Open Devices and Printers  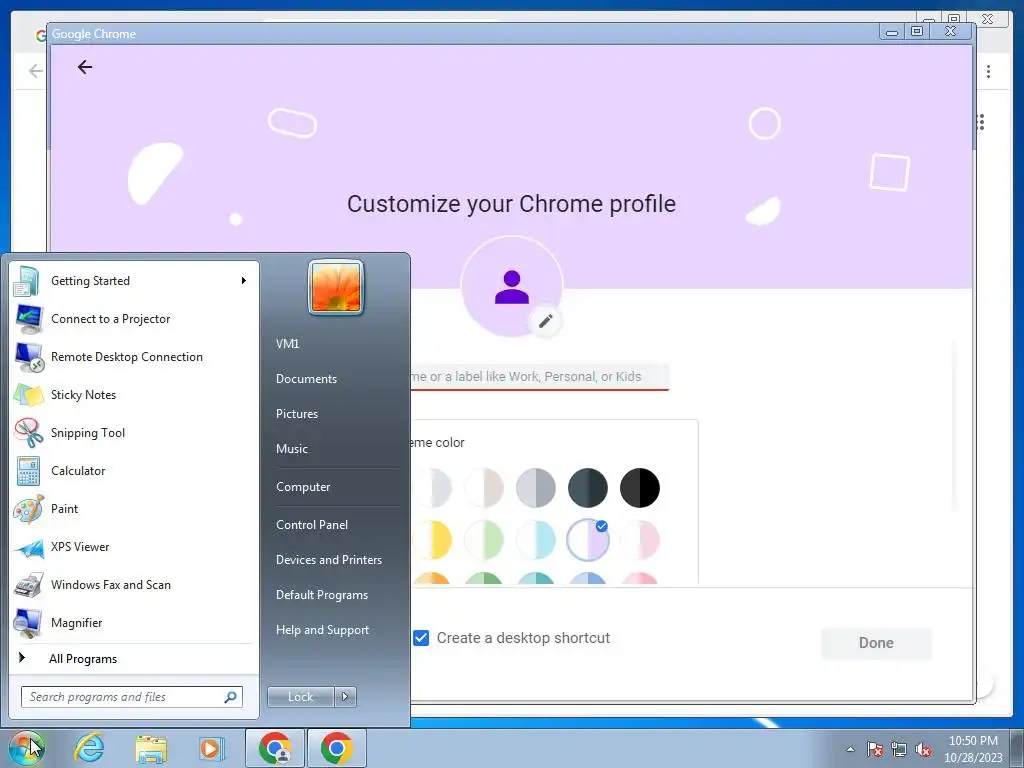pos(328,560)
